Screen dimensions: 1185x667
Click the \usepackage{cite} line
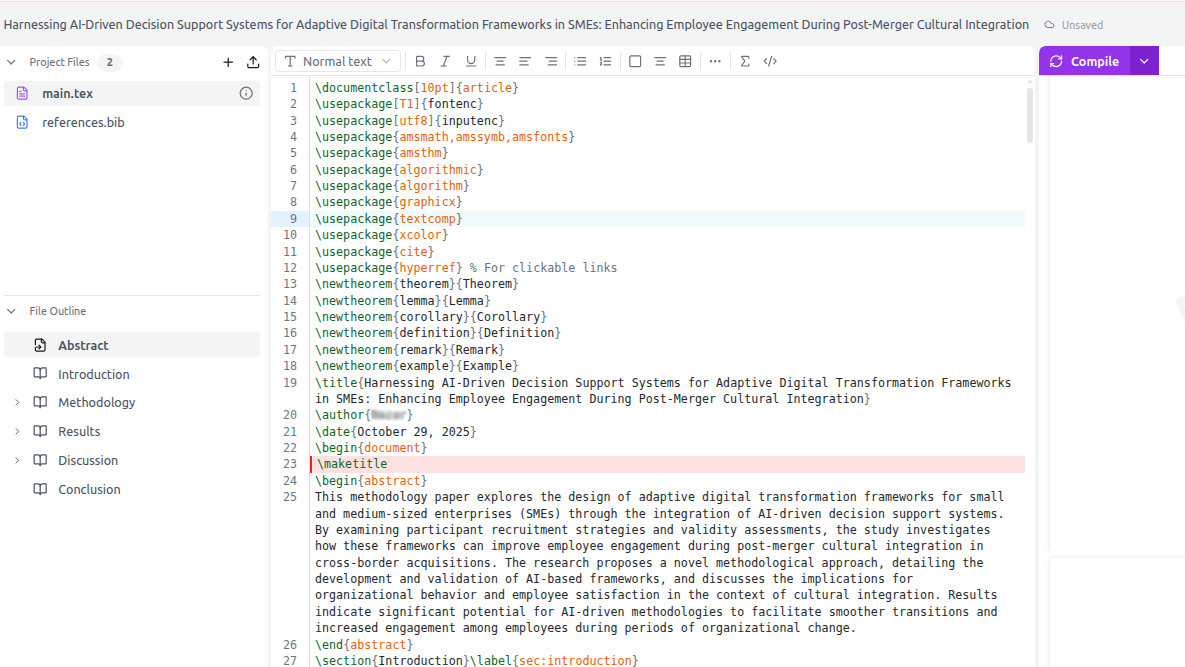click(374, 252)
